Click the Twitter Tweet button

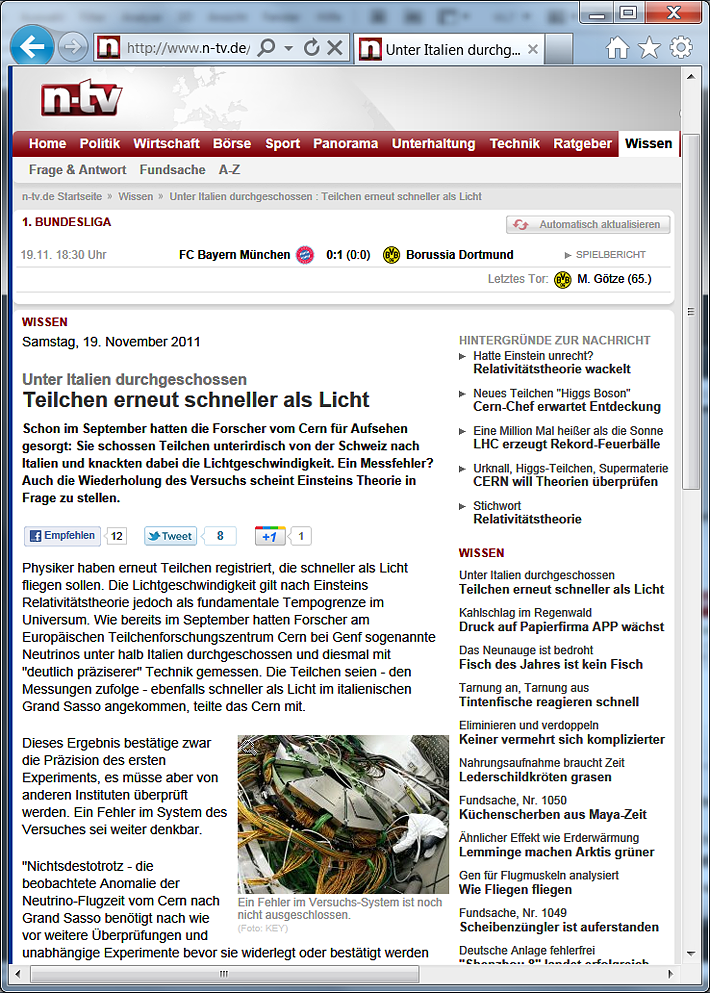pos(170,536)
